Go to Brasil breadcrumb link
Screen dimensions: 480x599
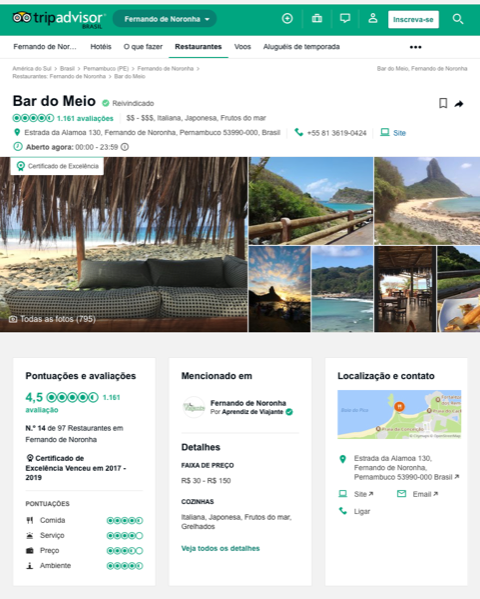pos(67,68)
